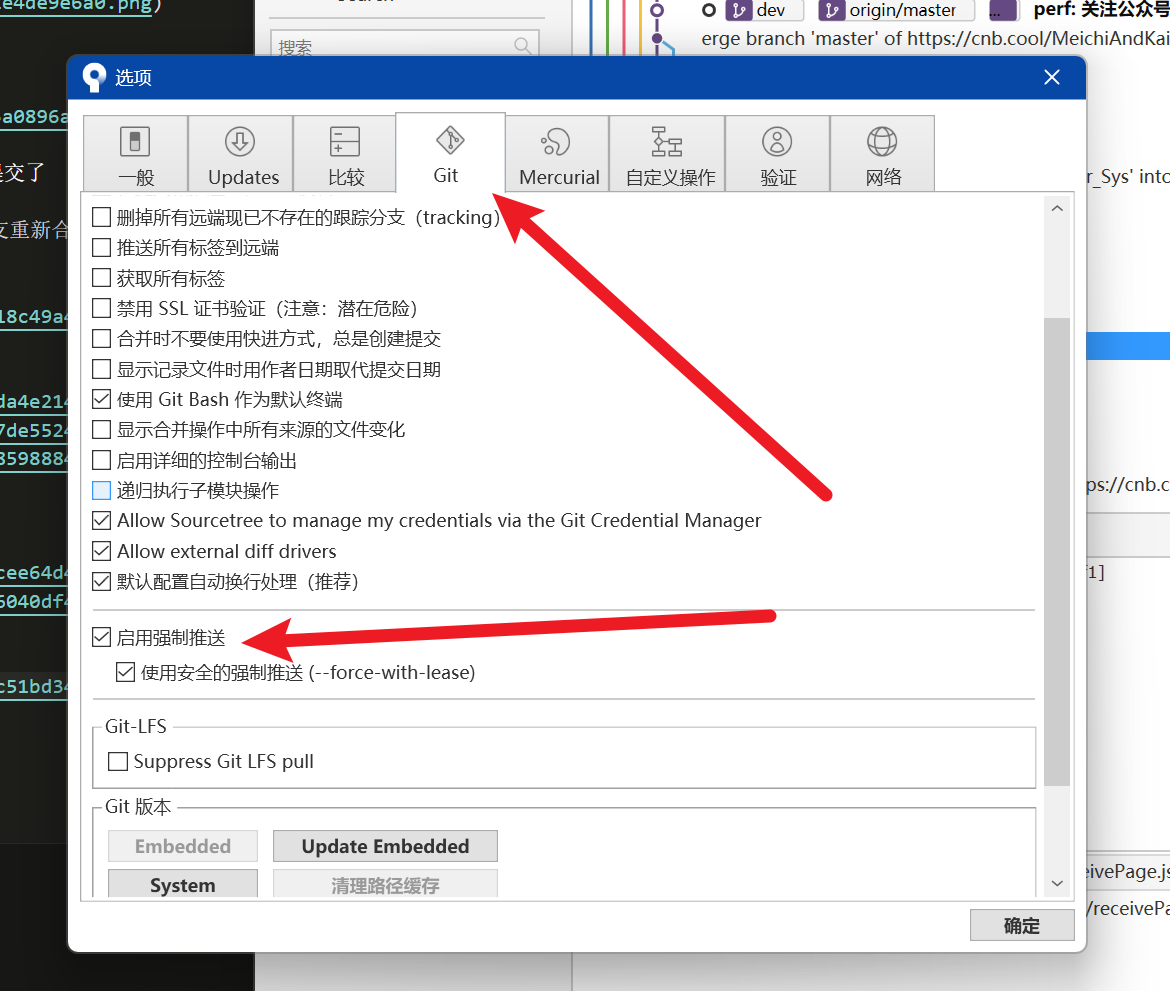Enable 显示记录文件时用作者日期取代提交日期
Image resolution: width=1170 pixels, height=991 pixels.
[x=101, y=369]
